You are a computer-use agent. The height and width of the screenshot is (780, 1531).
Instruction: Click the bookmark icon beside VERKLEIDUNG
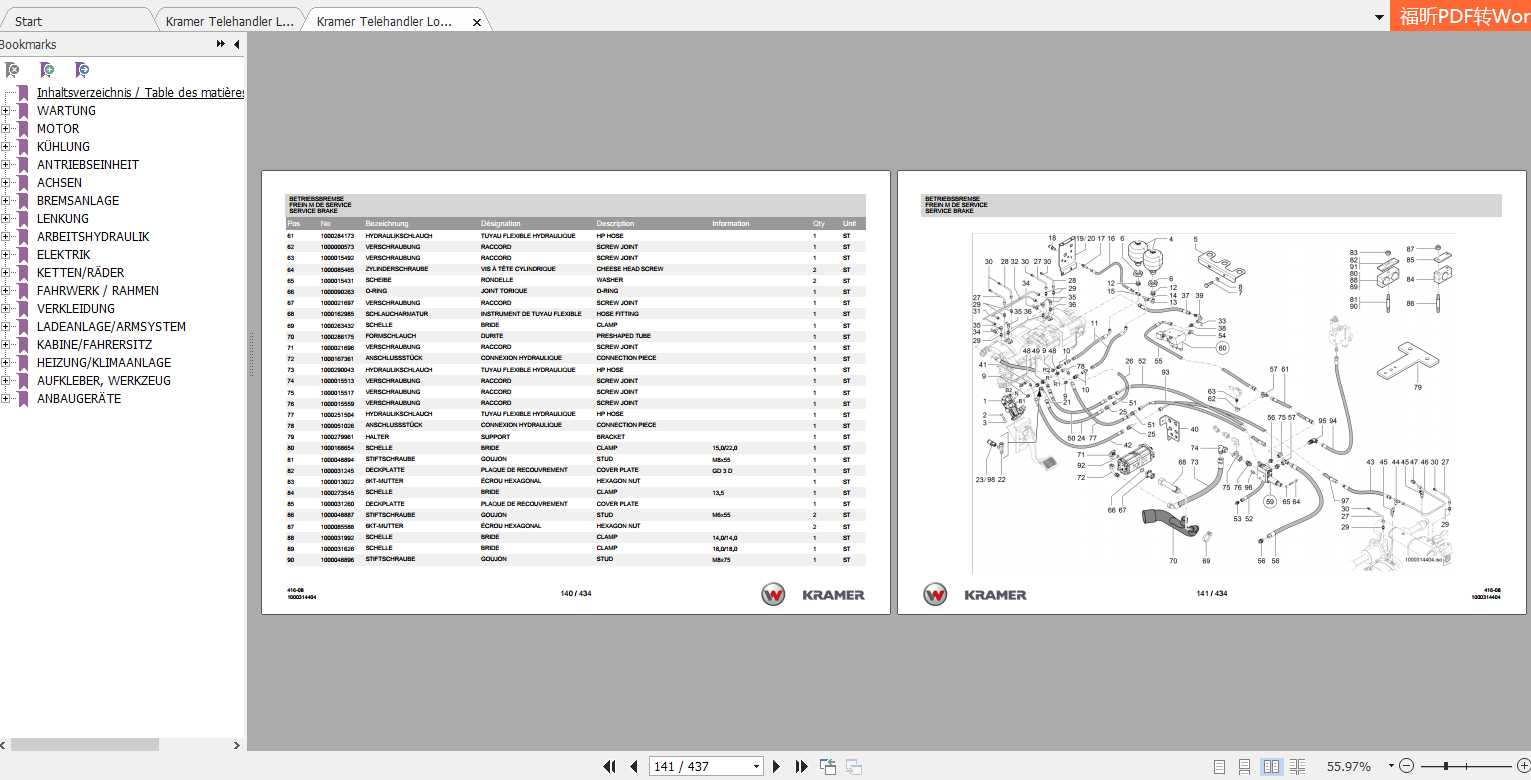[24, 308]
